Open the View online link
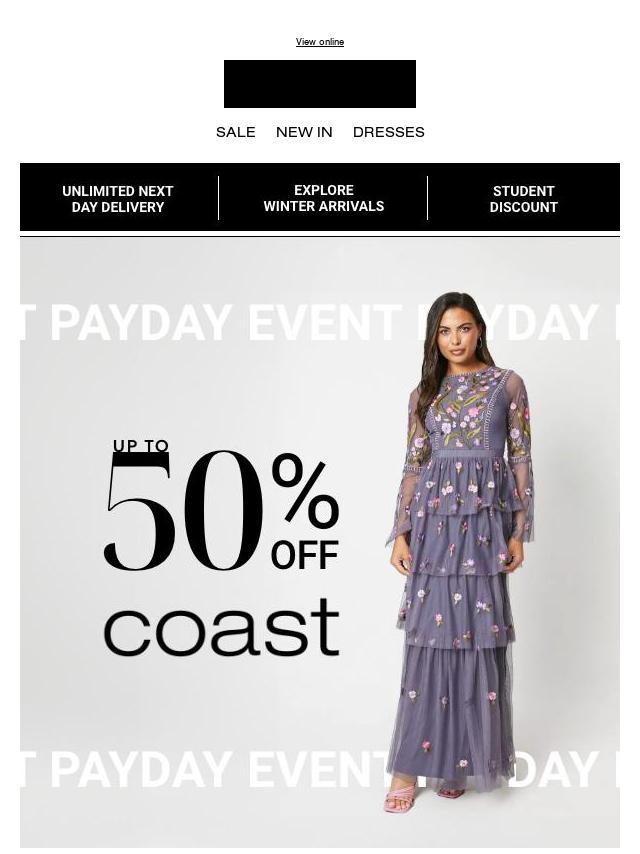 [320, 42]
